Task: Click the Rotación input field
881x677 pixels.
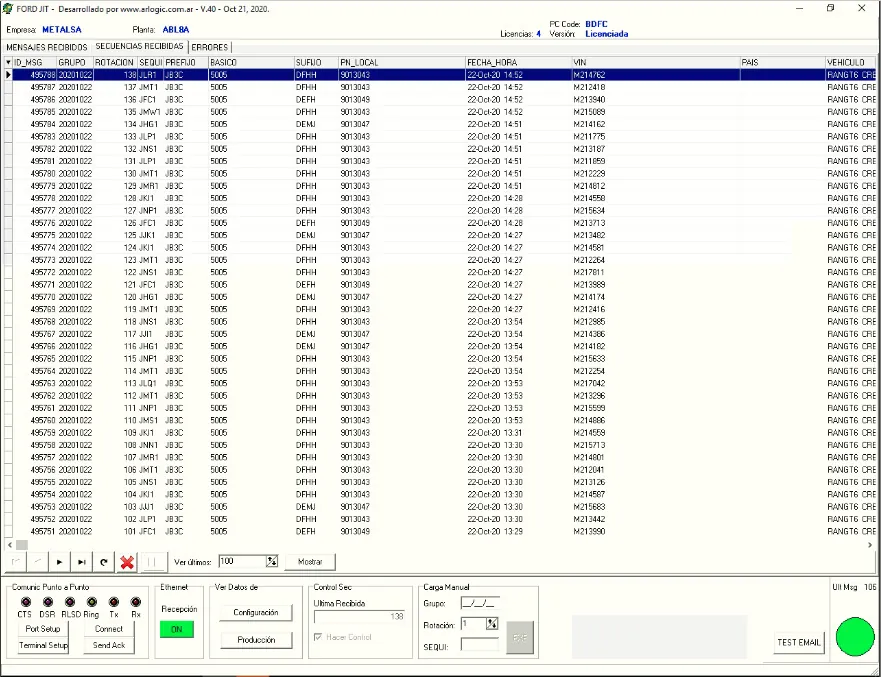Action: coord(474,624)
